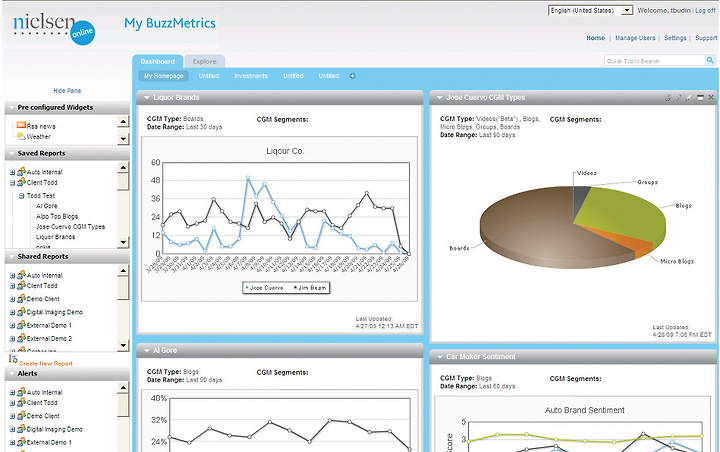Click Saved Reports scroll-up arrow
720x452 pixels.
pyautogui.click(x=123, y=168)
